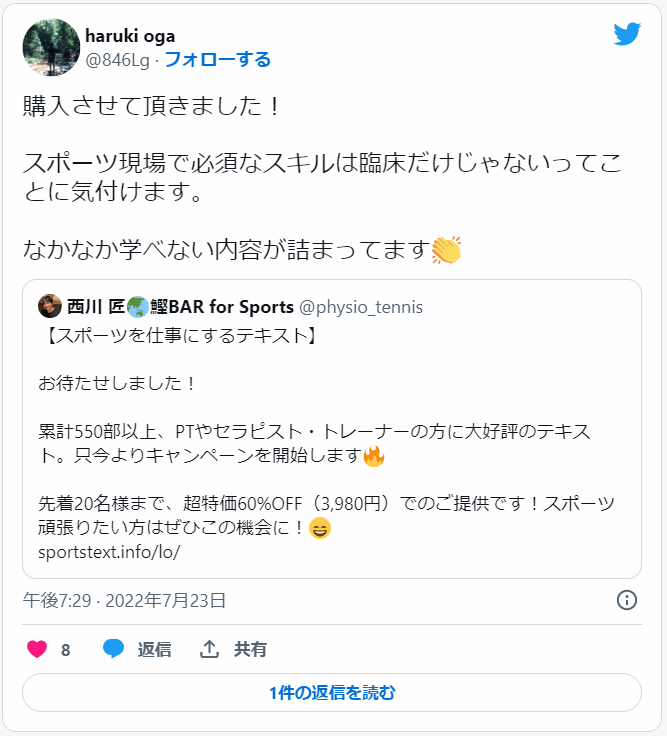Click the 返信 reply label

[x=154, y=649]
